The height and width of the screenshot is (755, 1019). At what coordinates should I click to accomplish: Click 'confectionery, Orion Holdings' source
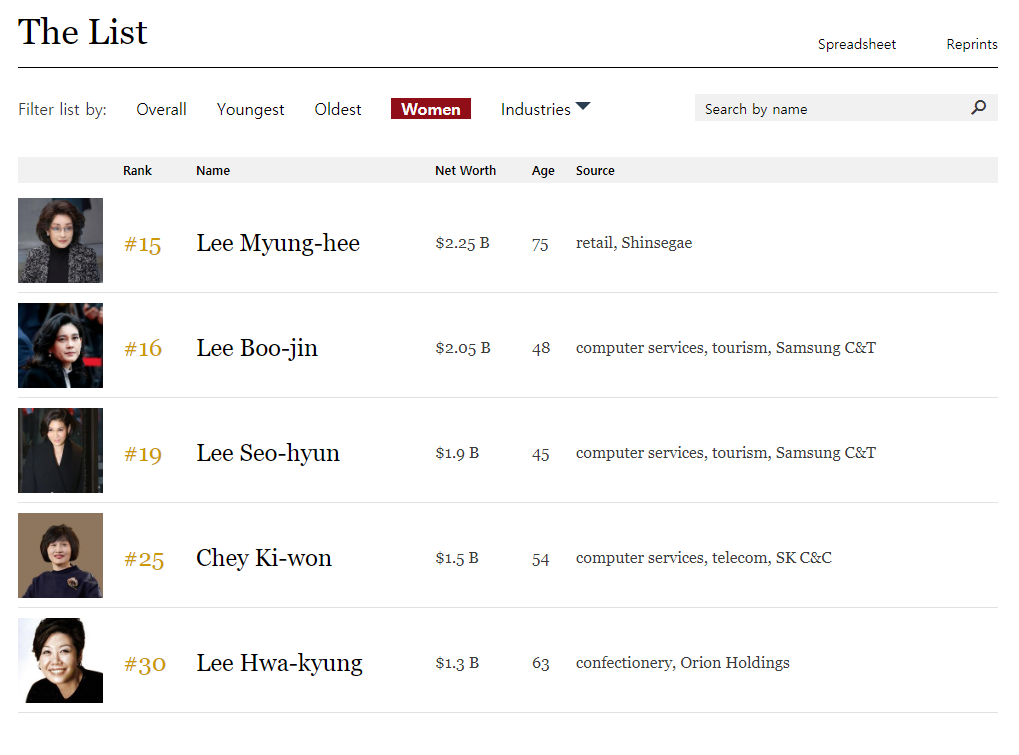tap(683, 663)
